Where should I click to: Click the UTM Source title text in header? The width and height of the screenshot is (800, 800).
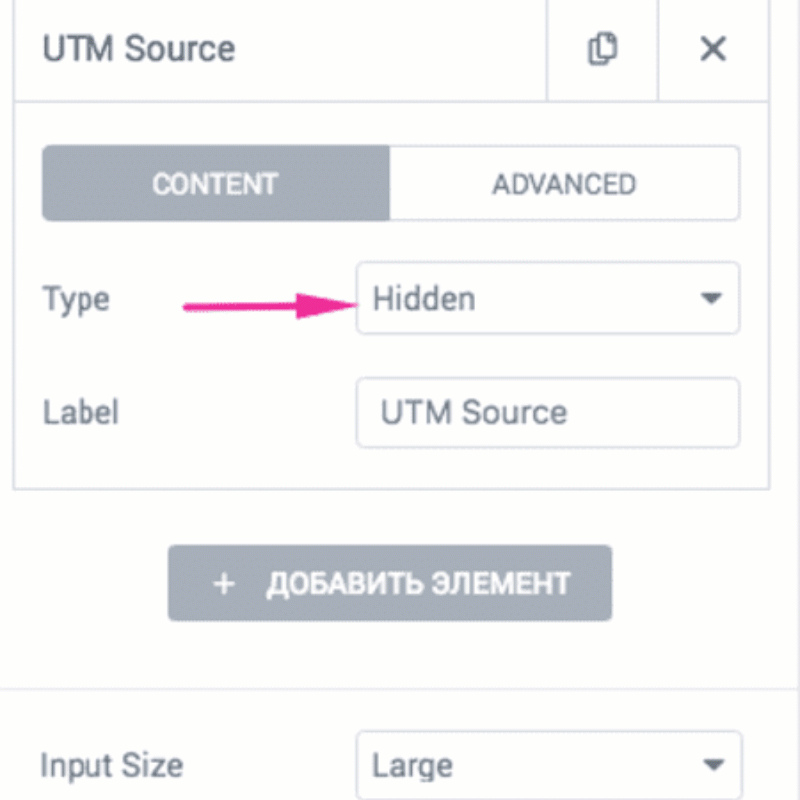139,49
